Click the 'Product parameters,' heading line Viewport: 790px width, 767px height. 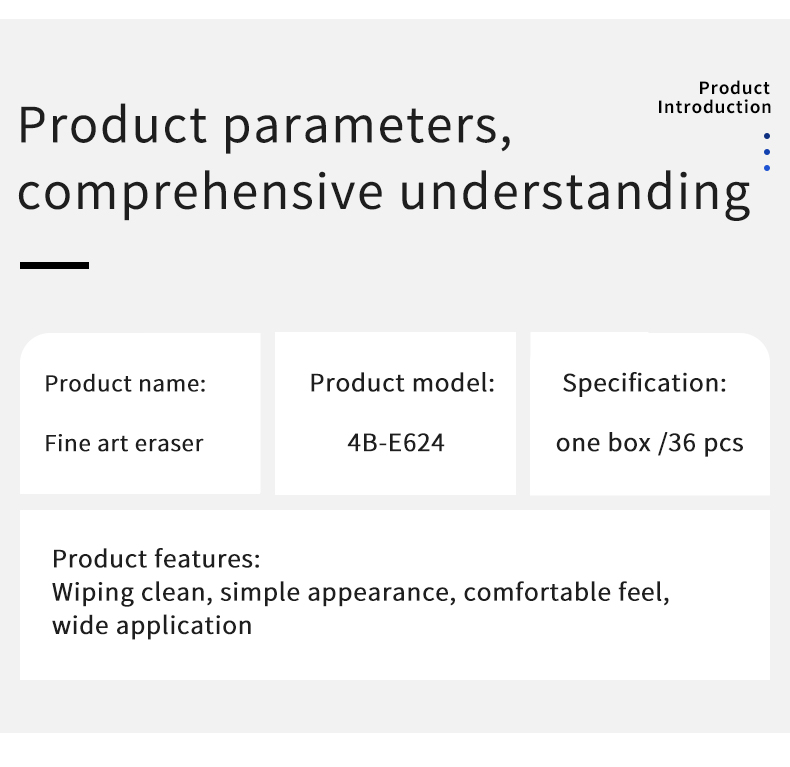[x=265, y=127]
